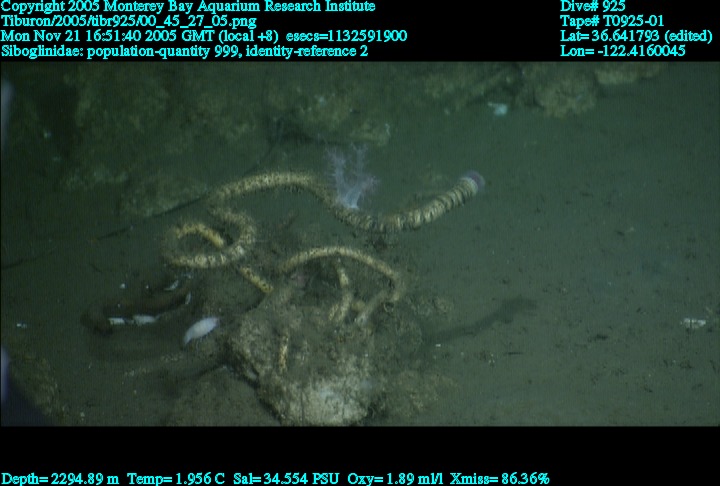Select the file path text Tiburon/2005/tibr925/00_45_27_05.png

[x=129, y=21]
